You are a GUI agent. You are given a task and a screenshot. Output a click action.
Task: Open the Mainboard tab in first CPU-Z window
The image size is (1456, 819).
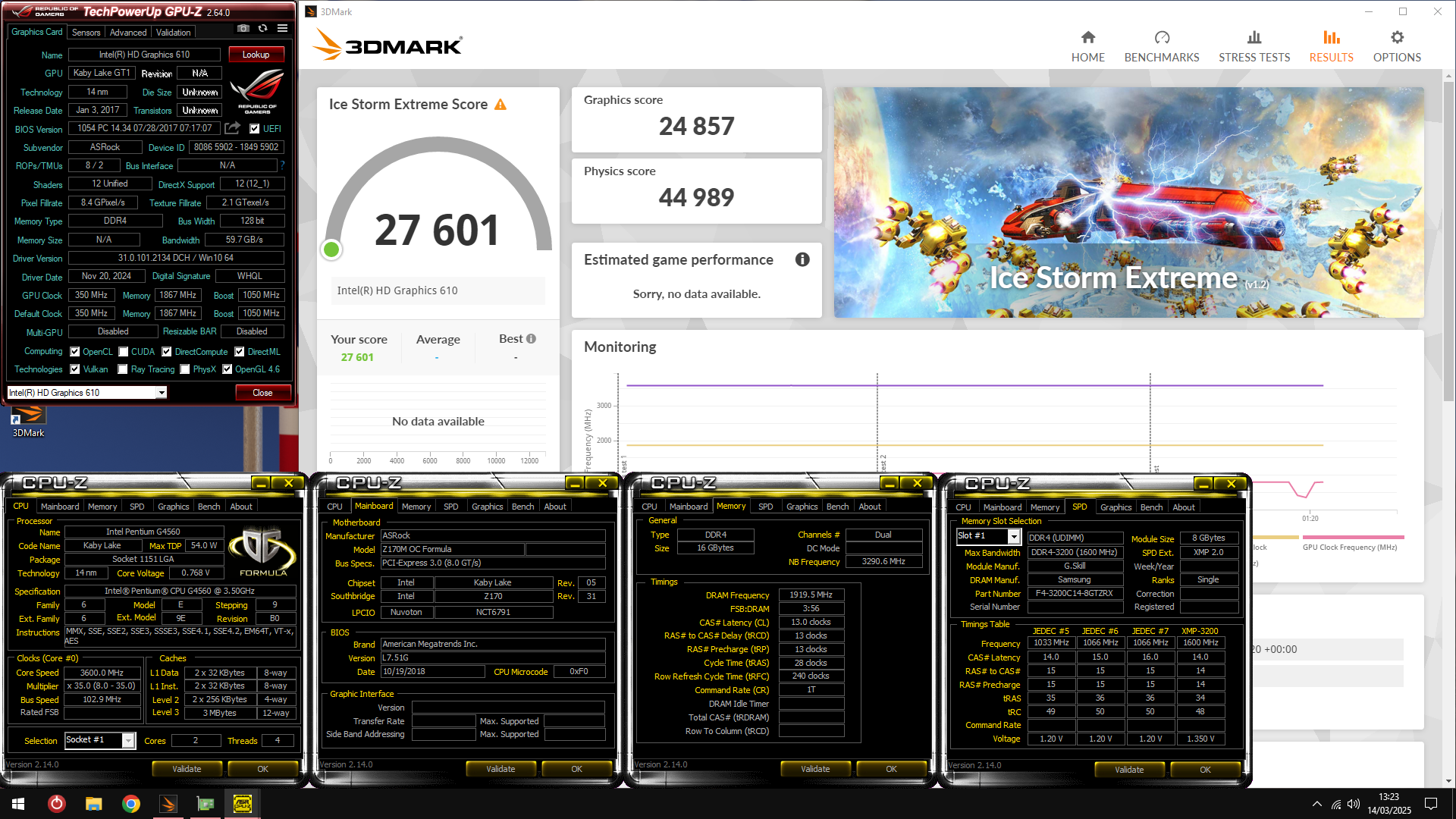coord(60,507)
